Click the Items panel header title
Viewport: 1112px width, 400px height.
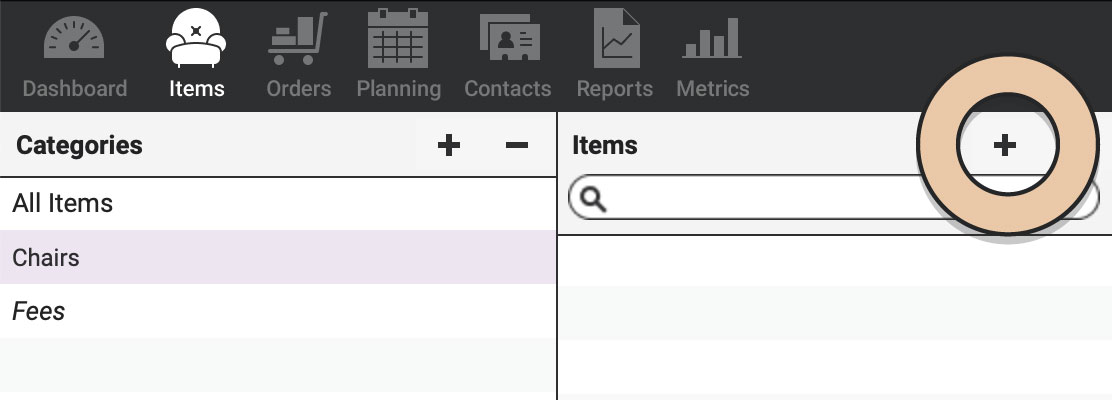[x=604, y=145]
